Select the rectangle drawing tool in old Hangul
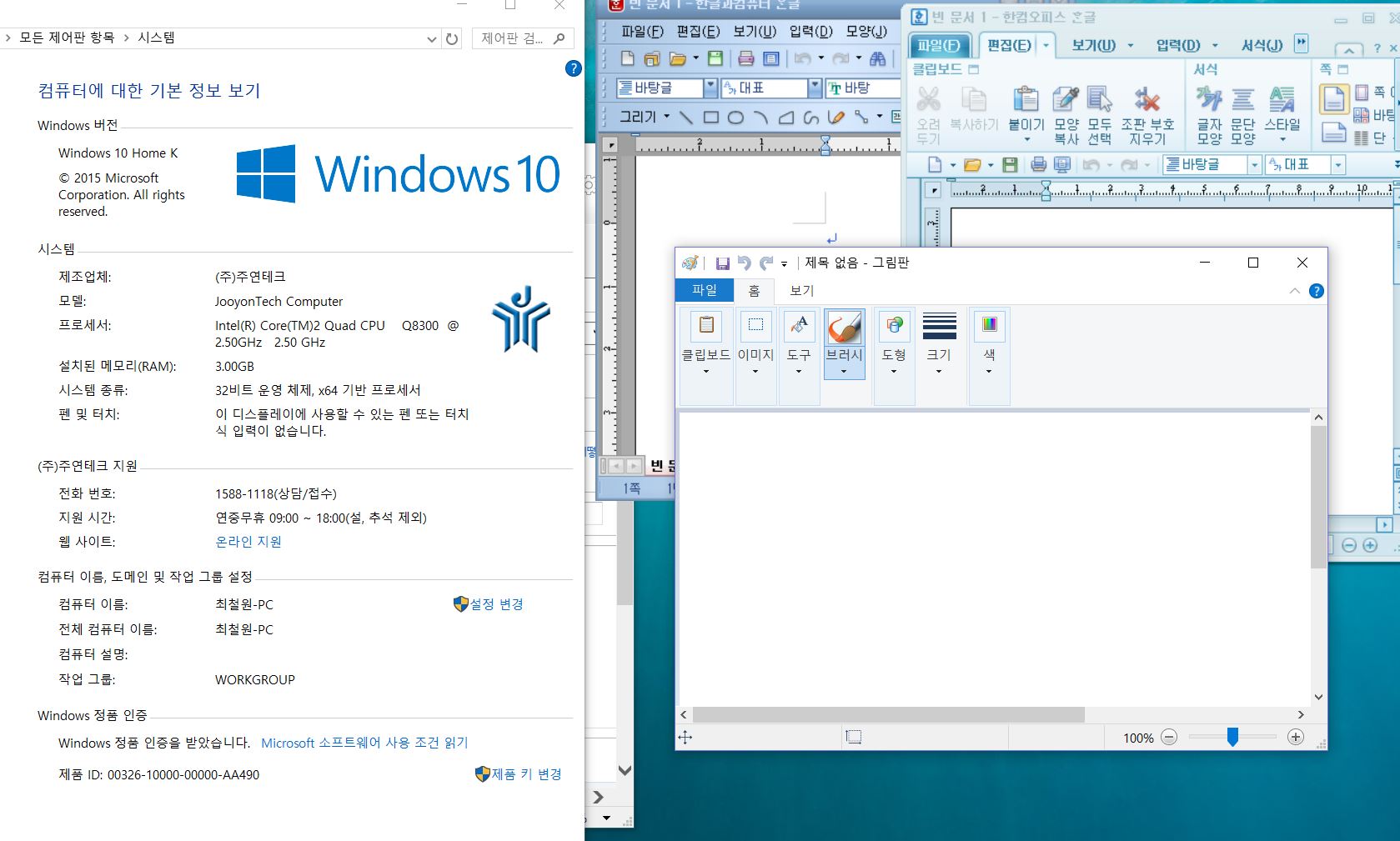This screenshot has width=1400, height=841. pos(710,118)
